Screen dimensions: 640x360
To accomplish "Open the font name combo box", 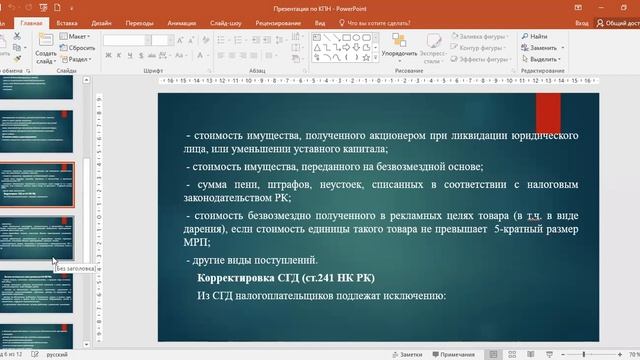I will click(x=127, y=40).
